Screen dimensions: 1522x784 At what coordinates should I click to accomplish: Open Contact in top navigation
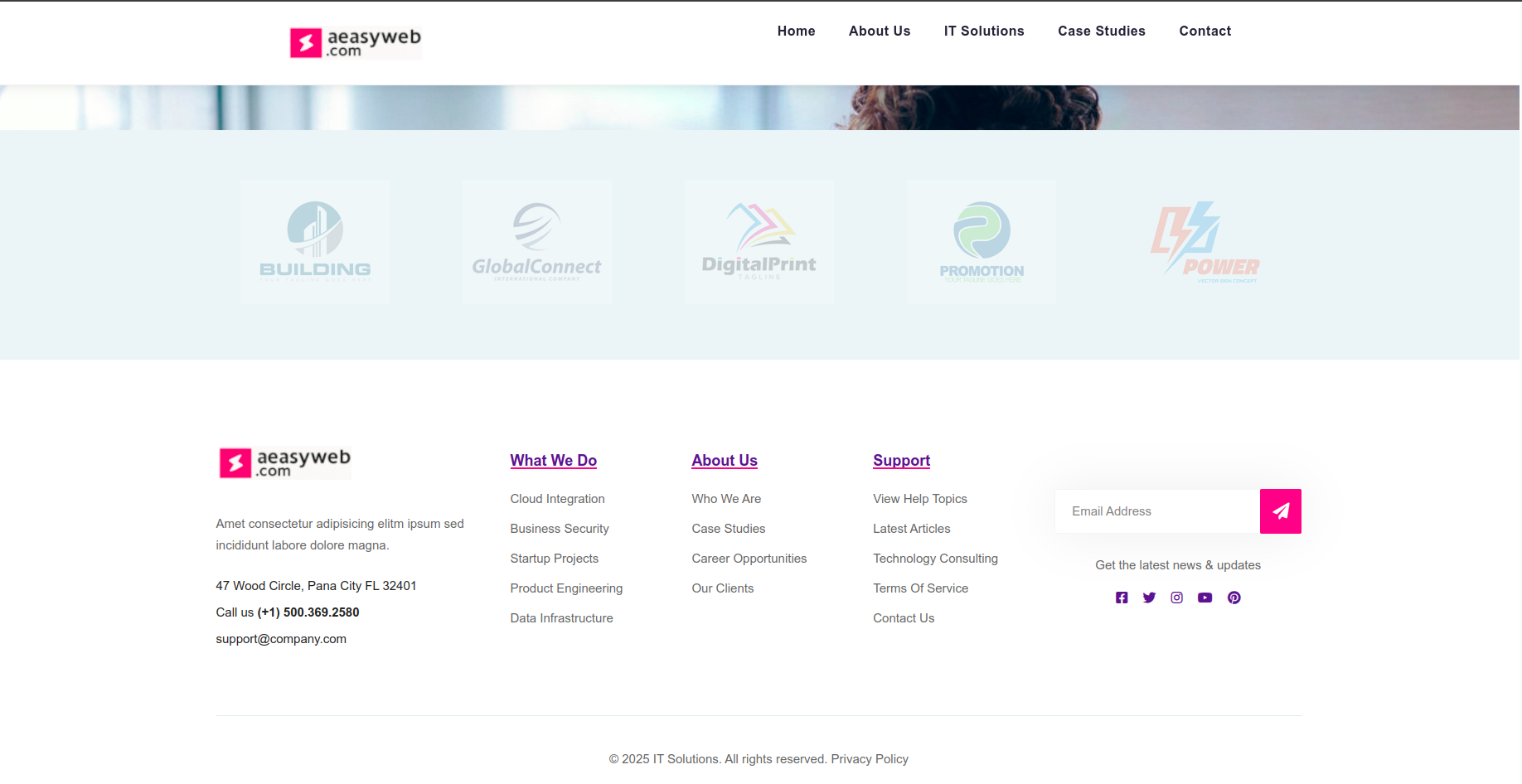pos(1205,31)
